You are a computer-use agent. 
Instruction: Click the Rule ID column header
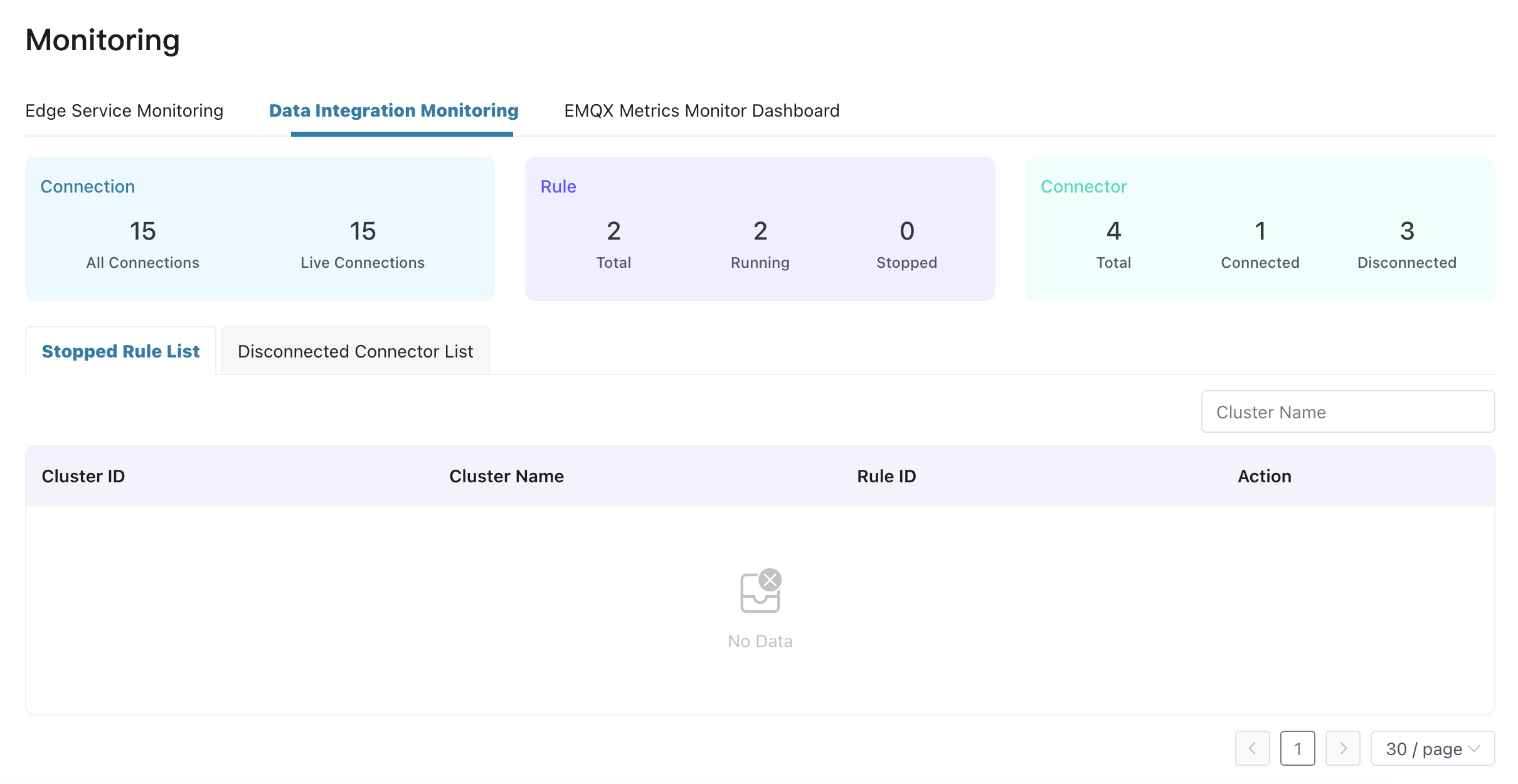(x=886, y=476)
